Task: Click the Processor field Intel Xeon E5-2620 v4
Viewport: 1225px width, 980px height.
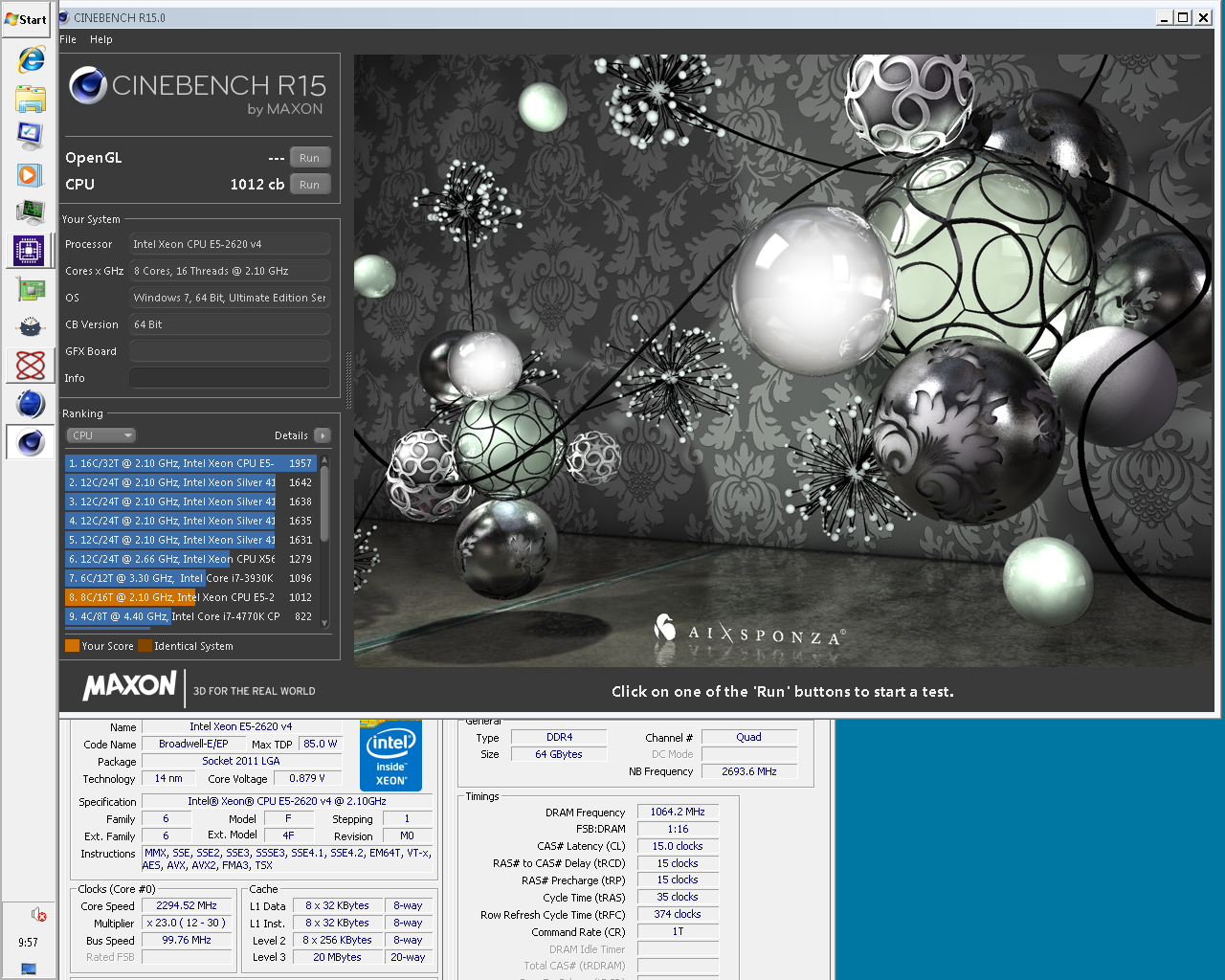Action: click(x=230, y=244)
